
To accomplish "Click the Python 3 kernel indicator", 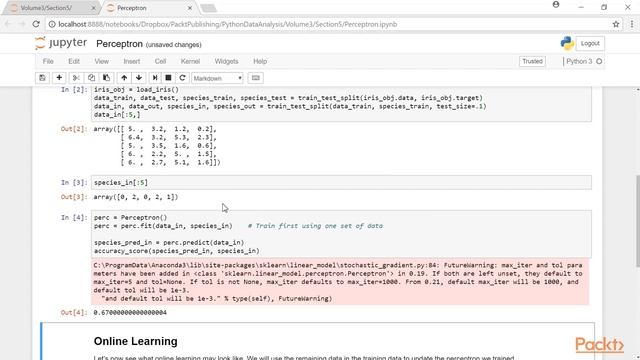I will pos(583,61).
